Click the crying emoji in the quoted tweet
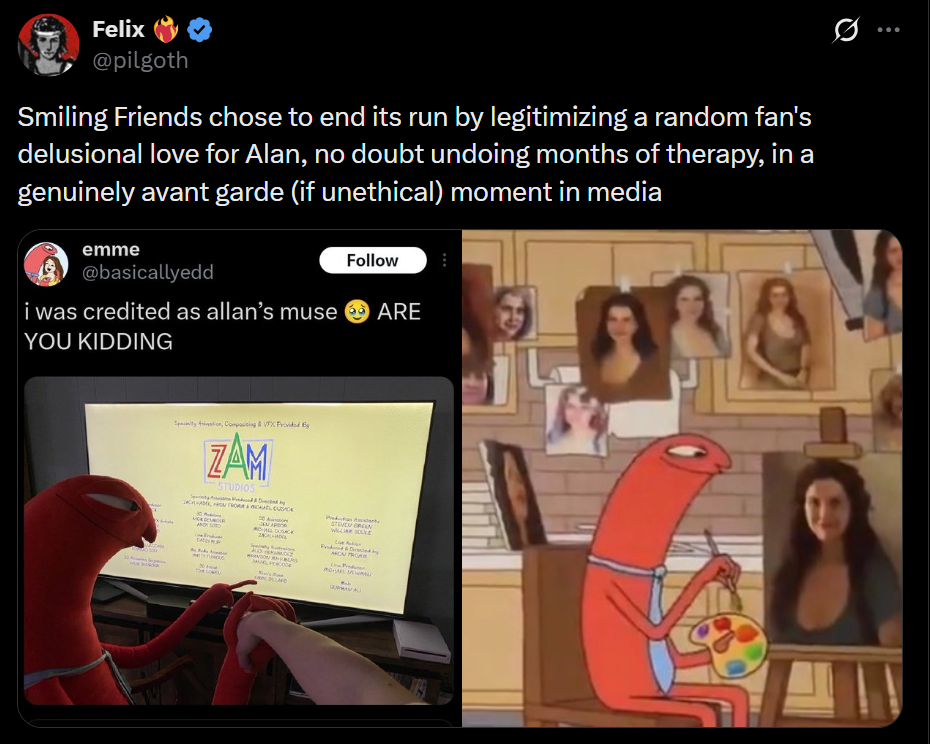This screenshot has height=744, width=930. click(357, 311)
